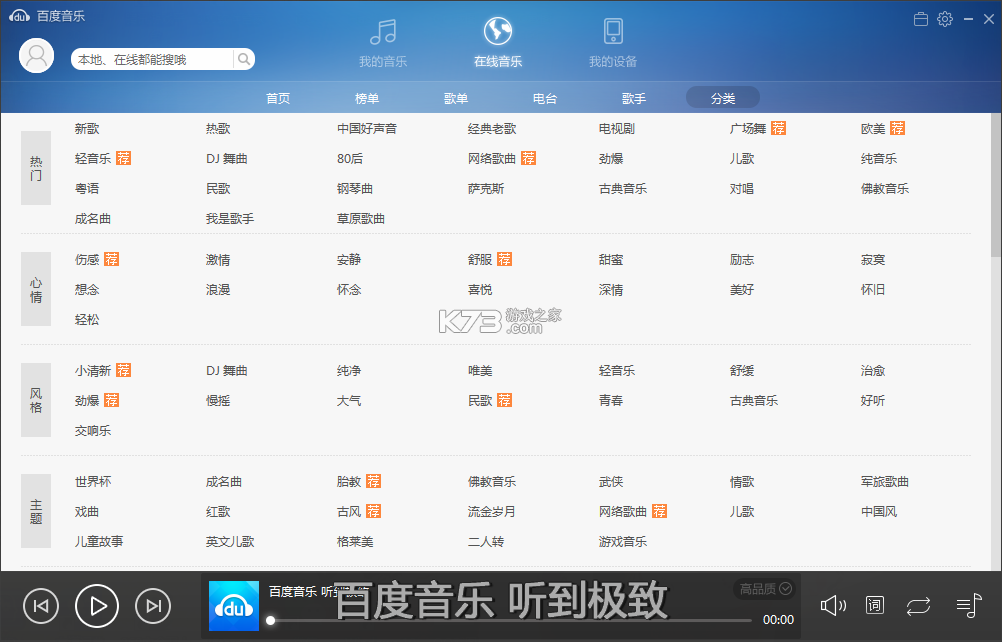The height and width of the screenshot is (642, 1002).
Task: Click the vertical scrollbar
Action: point(996,185)
